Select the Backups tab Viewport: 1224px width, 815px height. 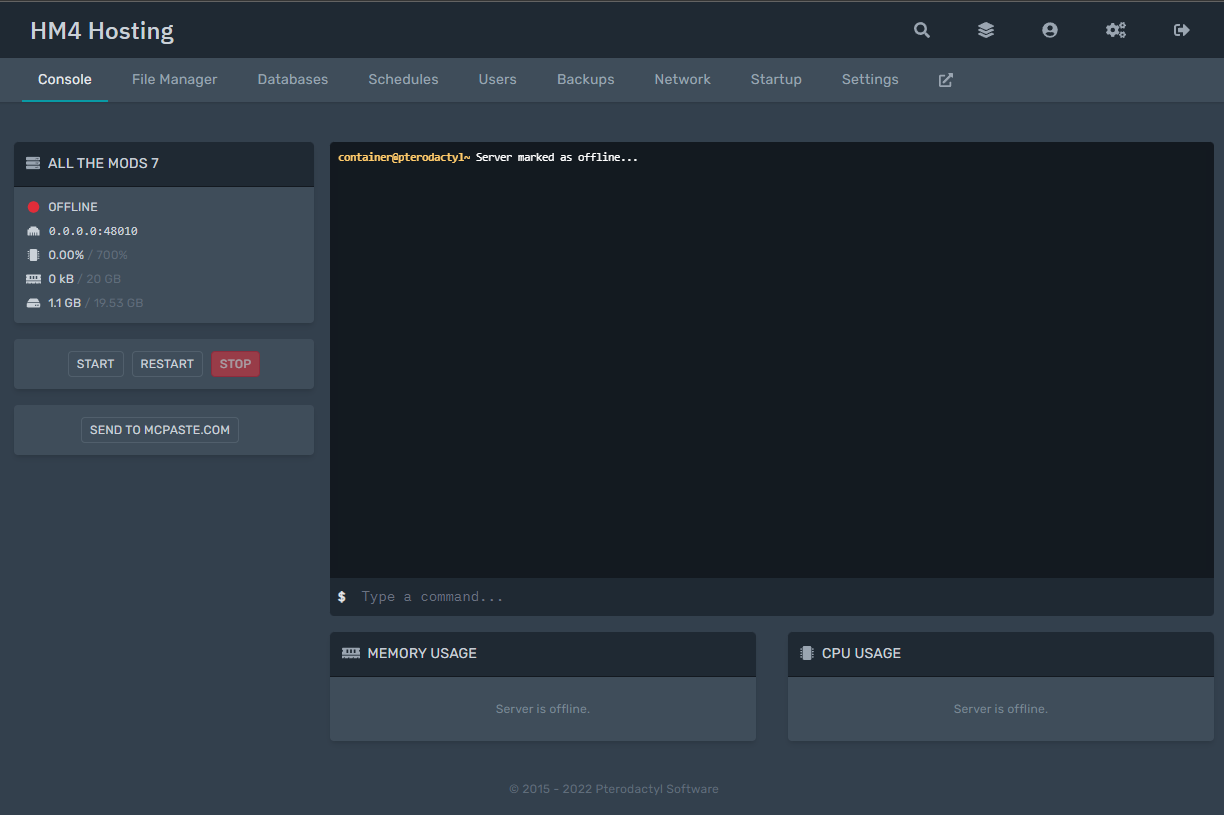(585, 80)
